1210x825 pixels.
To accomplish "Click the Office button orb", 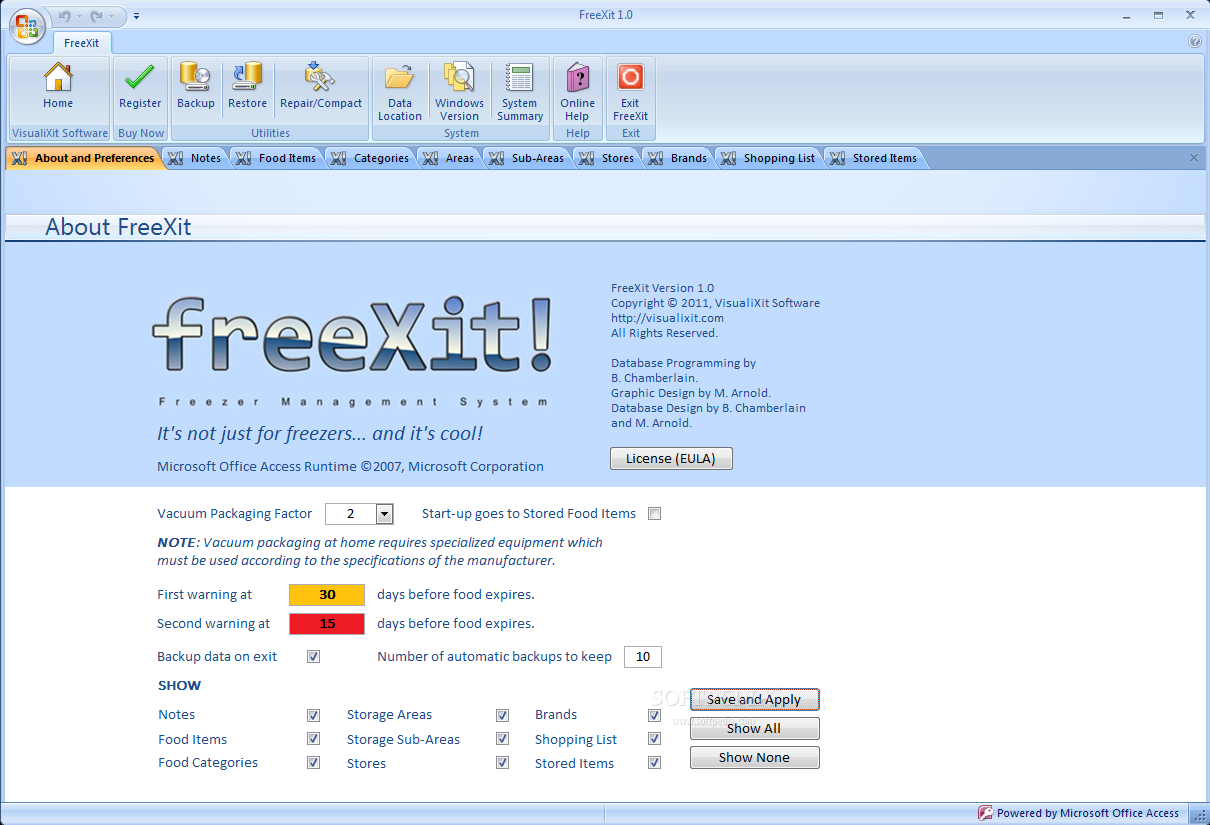I will [x=27, y=27].
